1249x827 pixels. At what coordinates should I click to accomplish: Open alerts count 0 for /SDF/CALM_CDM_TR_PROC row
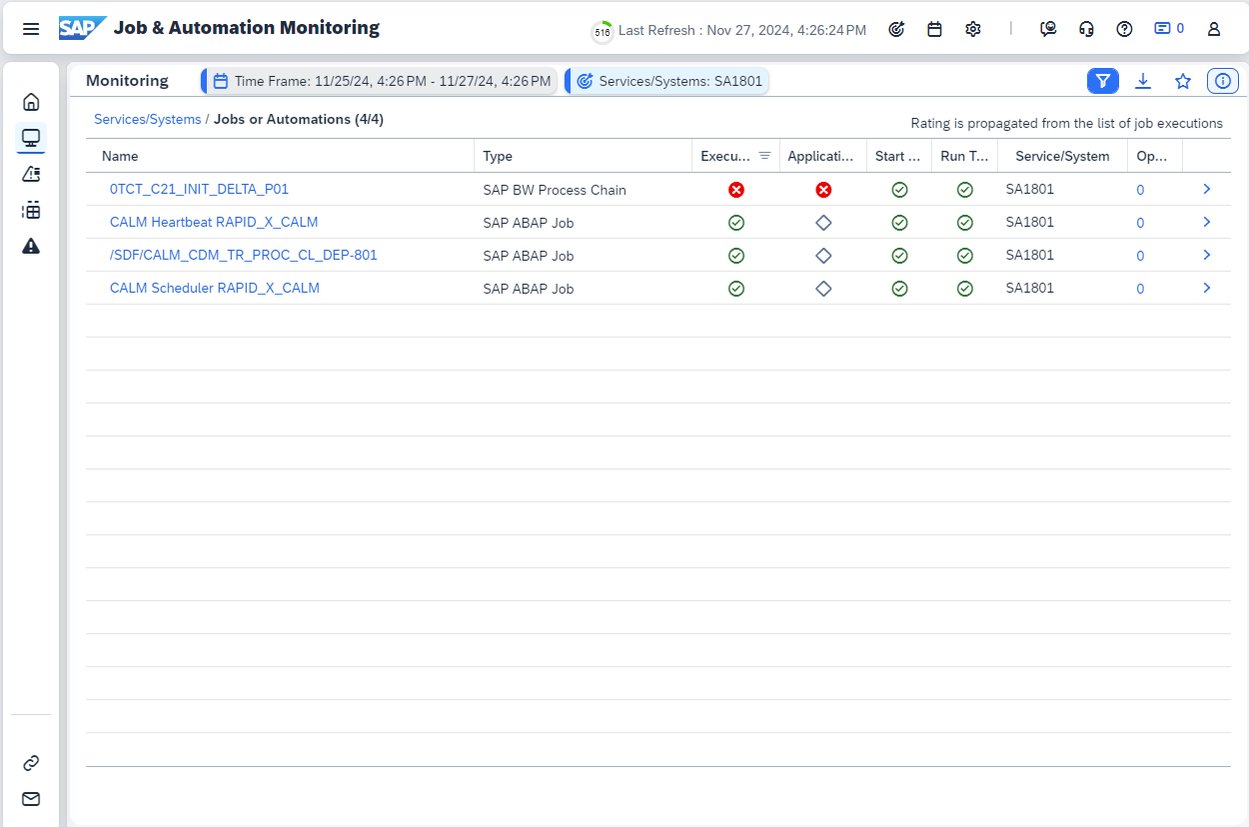[1140, 256]
